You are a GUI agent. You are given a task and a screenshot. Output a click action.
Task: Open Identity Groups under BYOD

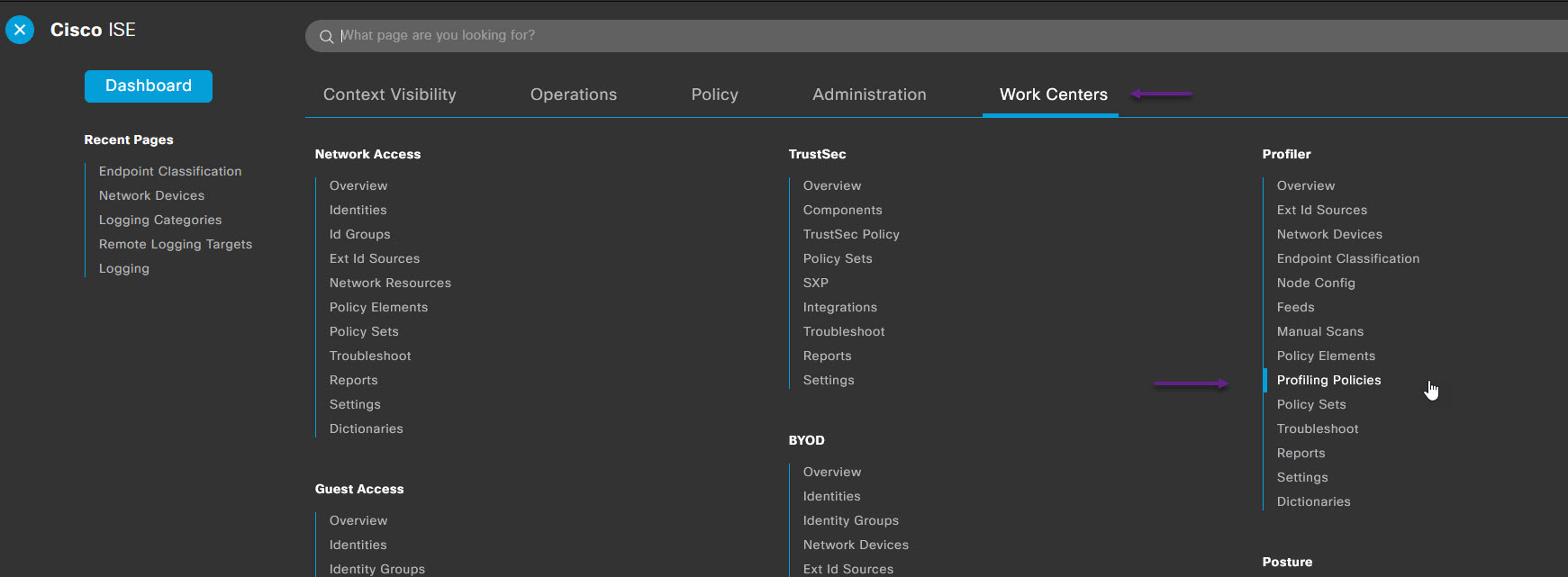(x=851, y=520)
